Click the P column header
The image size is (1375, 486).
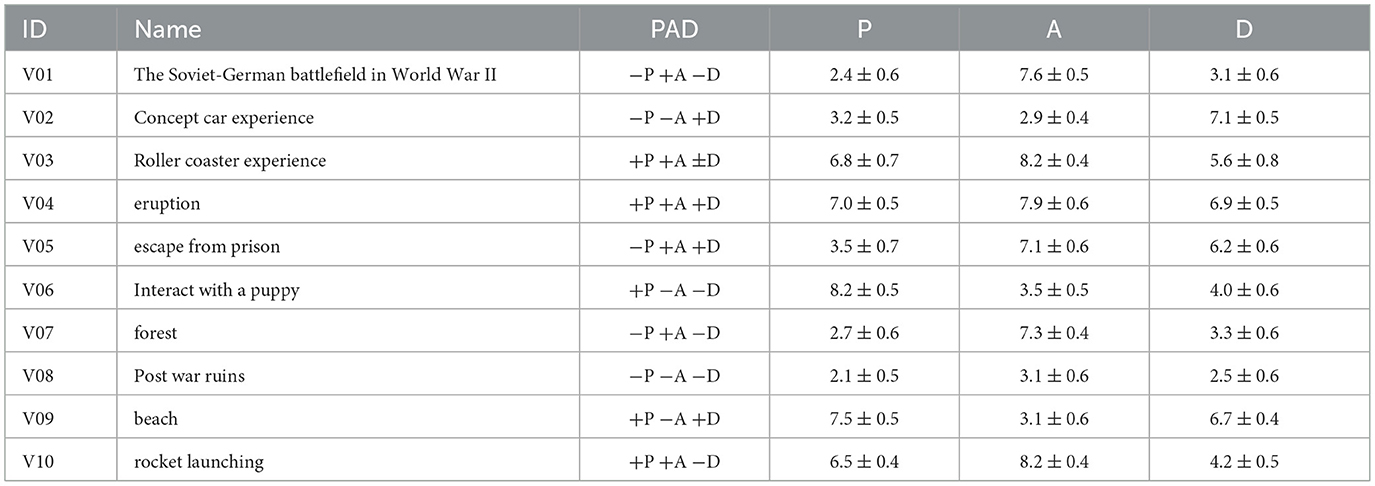pos(864,30)
